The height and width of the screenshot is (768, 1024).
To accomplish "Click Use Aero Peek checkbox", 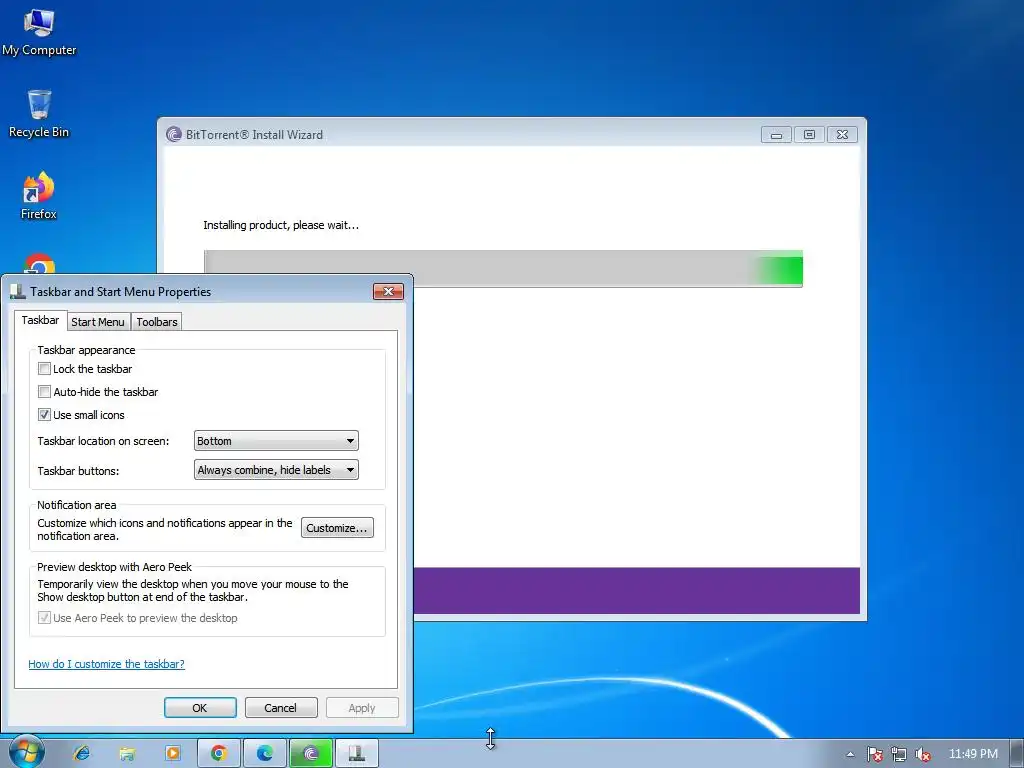I will coord(44,617).
